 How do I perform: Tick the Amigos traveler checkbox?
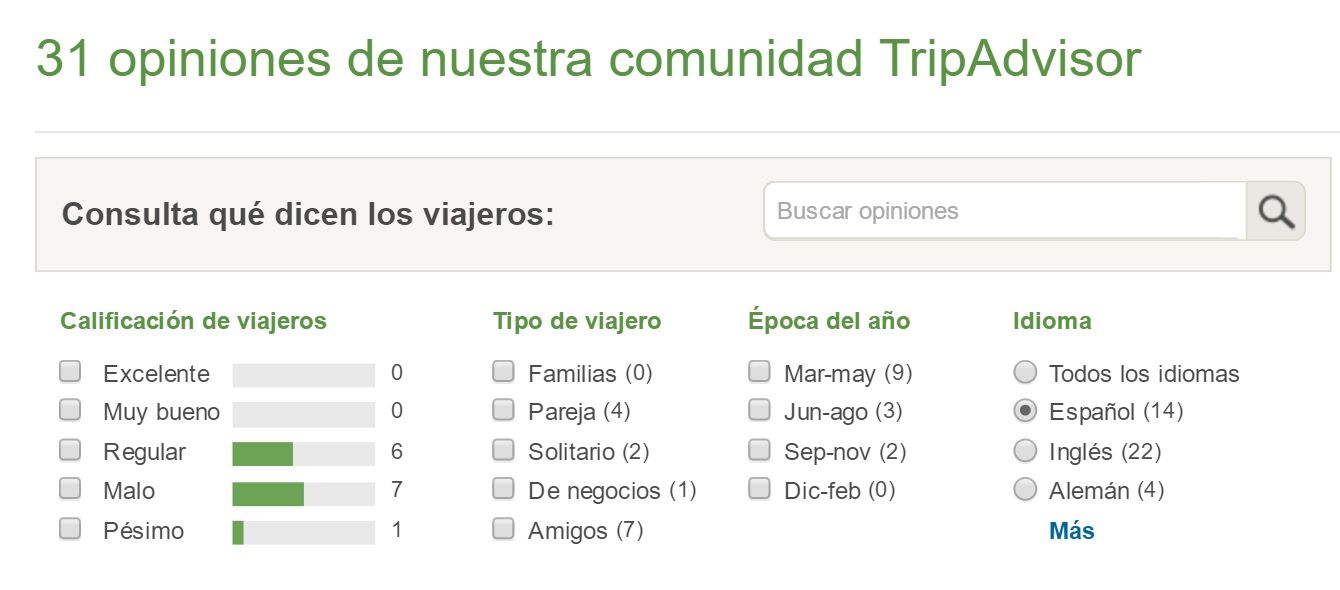[504, 529]
